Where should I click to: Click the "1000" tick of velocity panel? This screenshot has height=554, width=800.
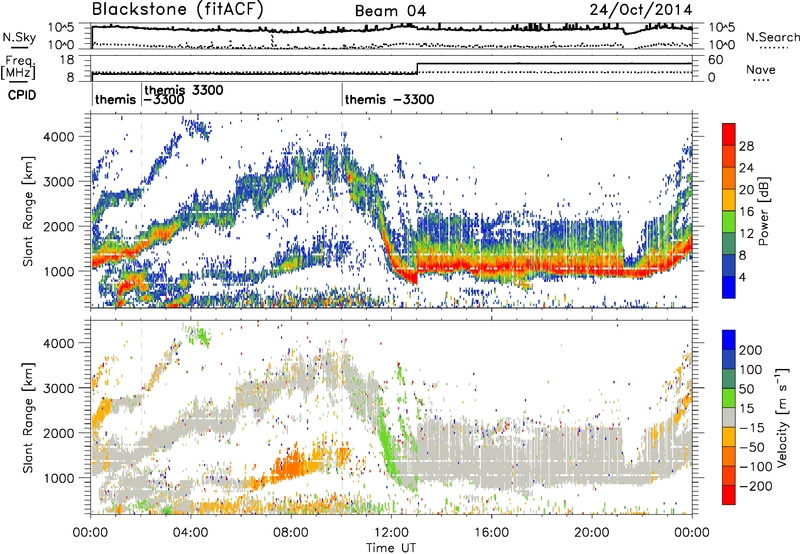point(59,478)
